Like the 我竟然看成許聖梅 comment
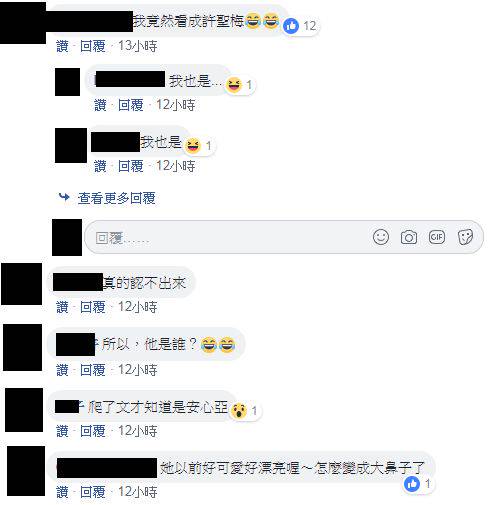Screen dimensions: 488x505 (x=62, y=46)
